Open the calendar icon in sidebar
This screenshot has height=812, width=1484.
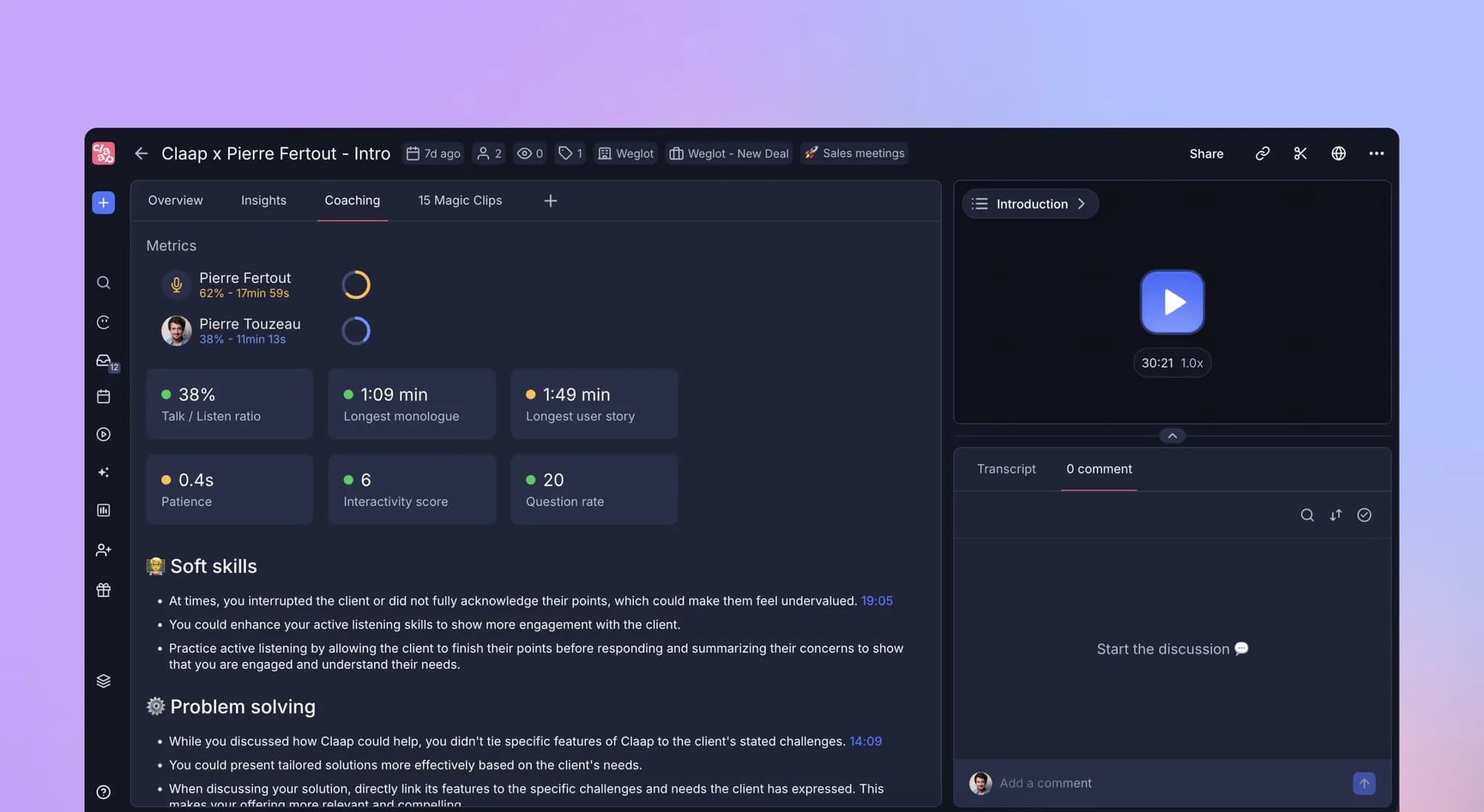(x=104, y=396)
